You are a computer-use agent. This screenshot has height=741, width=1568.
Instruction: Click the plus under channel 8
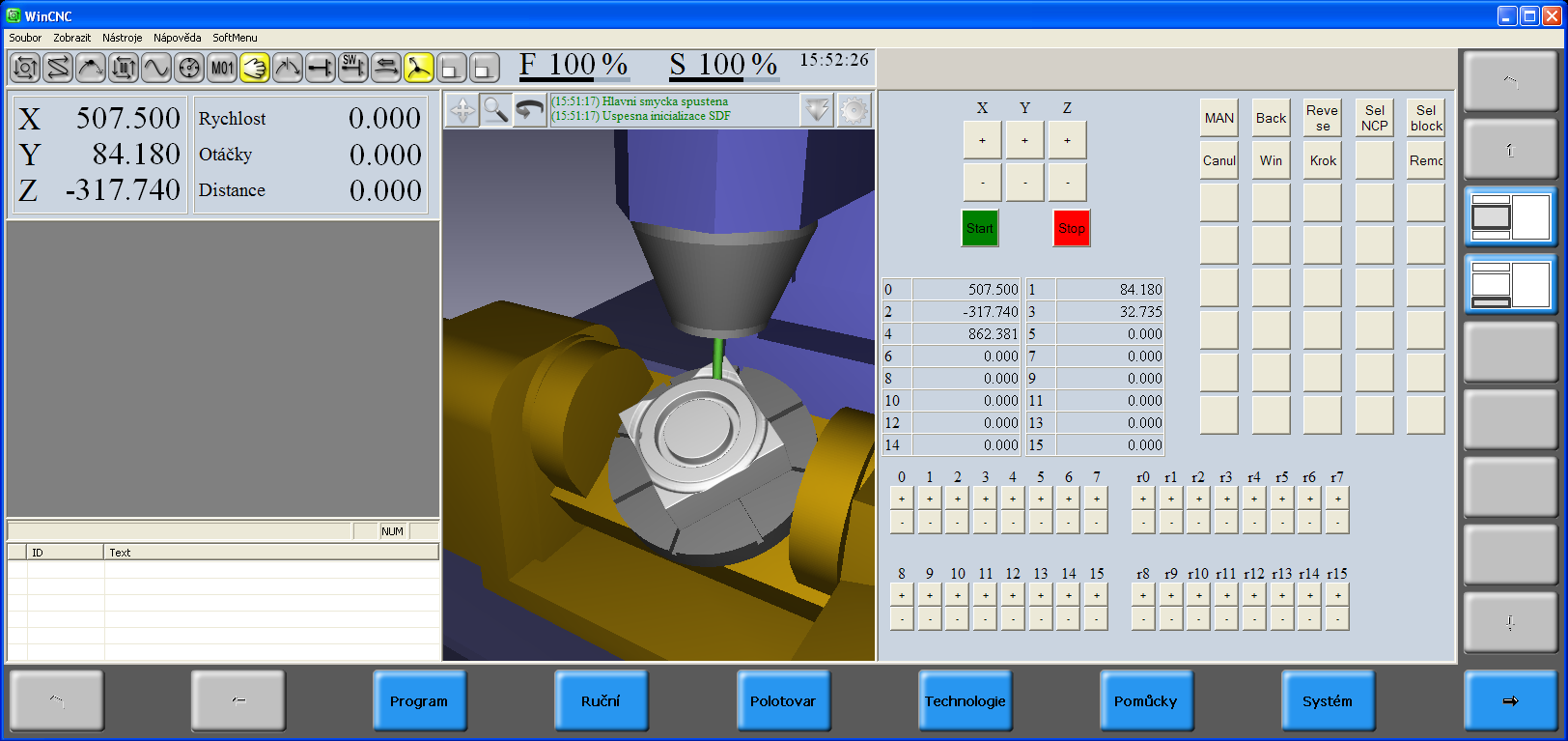click(x=902, y=595)
